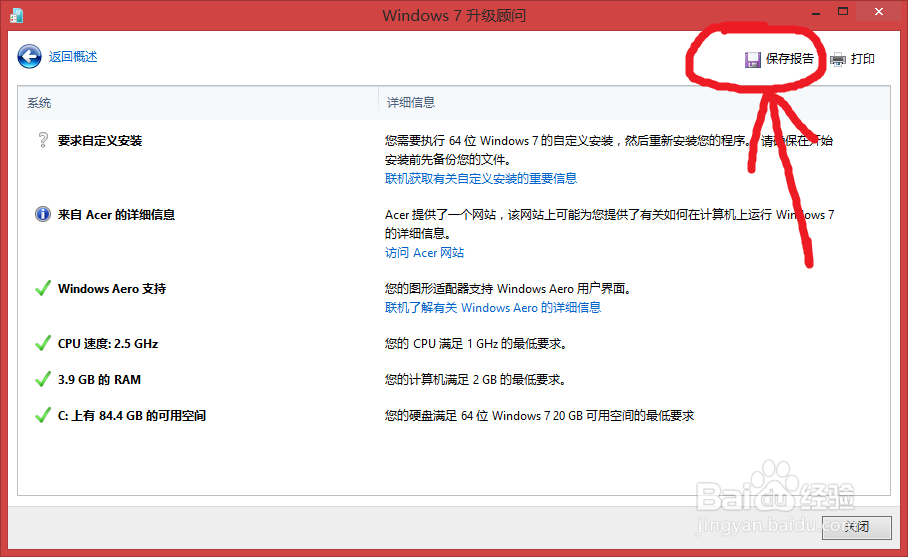Click the question mark icon beside 要求自定义安装
The image size is (908, 557).
[43, 140]
